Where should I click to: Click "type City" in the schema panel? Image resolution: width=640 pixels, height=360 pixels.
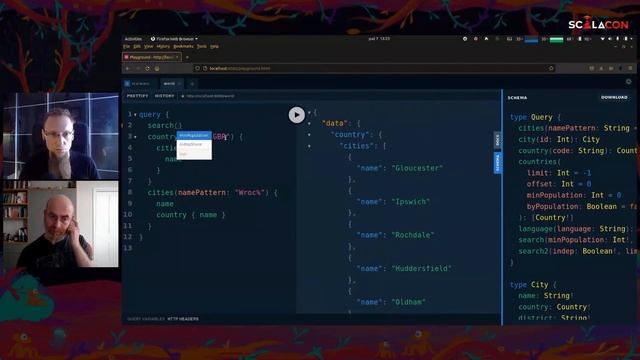coord(529,285)
